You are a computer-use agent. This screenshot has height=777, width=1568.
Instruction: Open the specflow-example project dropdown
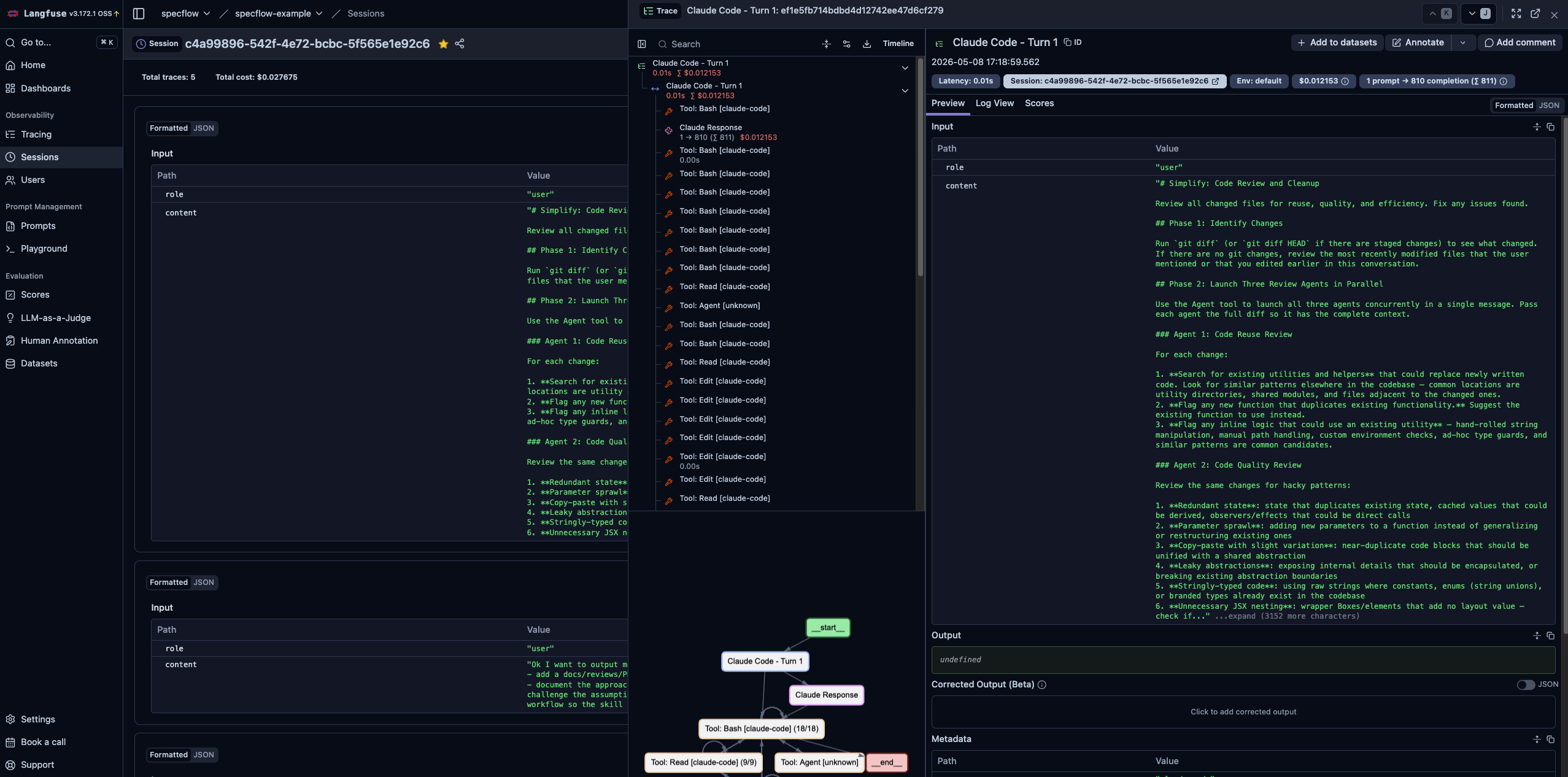[x=279, y=14]
